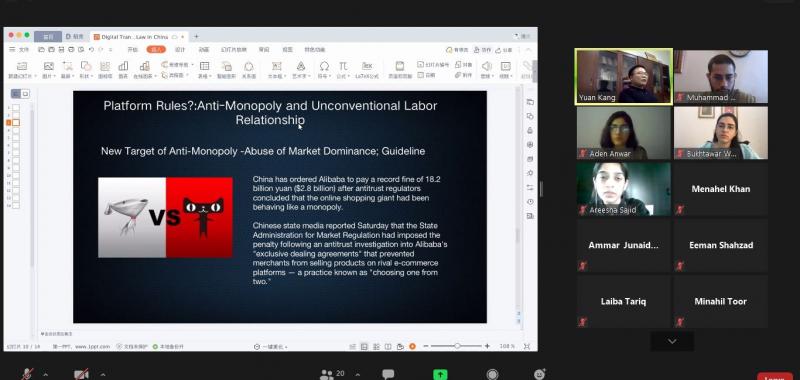Switch to the Design ribbon tab
This screenshot has height=380, width=800.
(x=180, y=49)
